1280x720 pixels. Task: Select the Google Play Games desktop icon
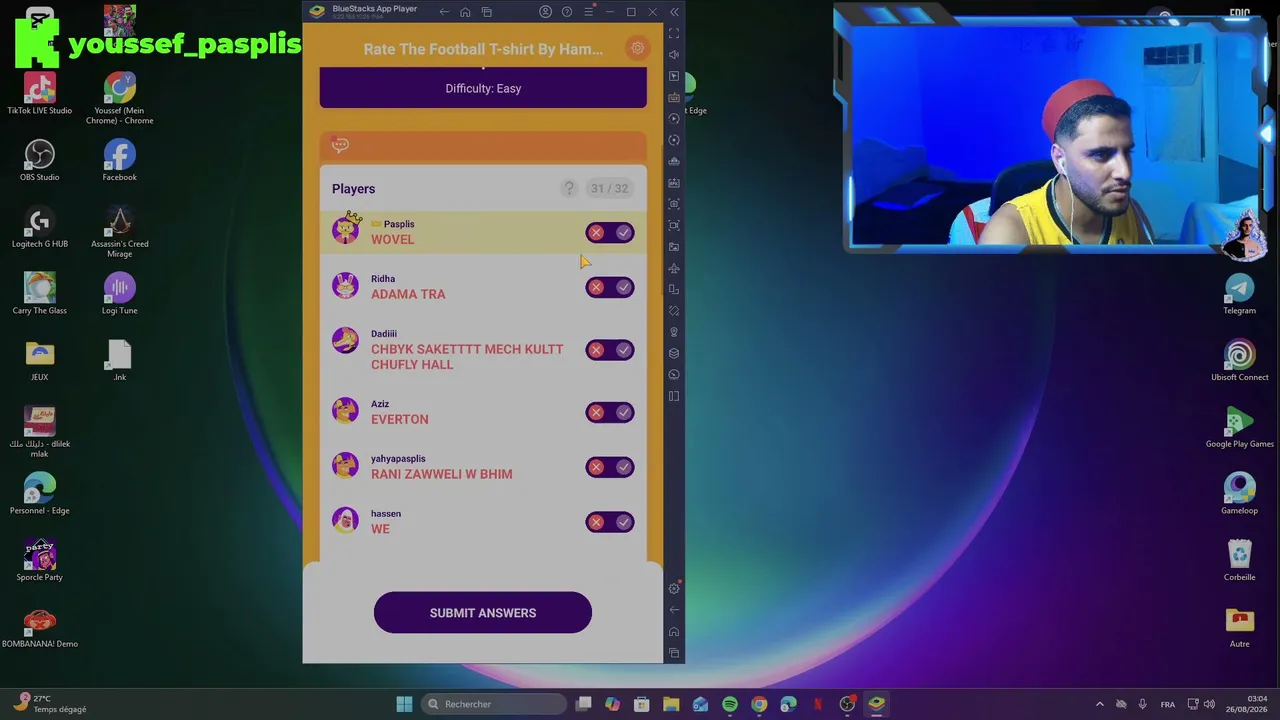click(1239, 428)
